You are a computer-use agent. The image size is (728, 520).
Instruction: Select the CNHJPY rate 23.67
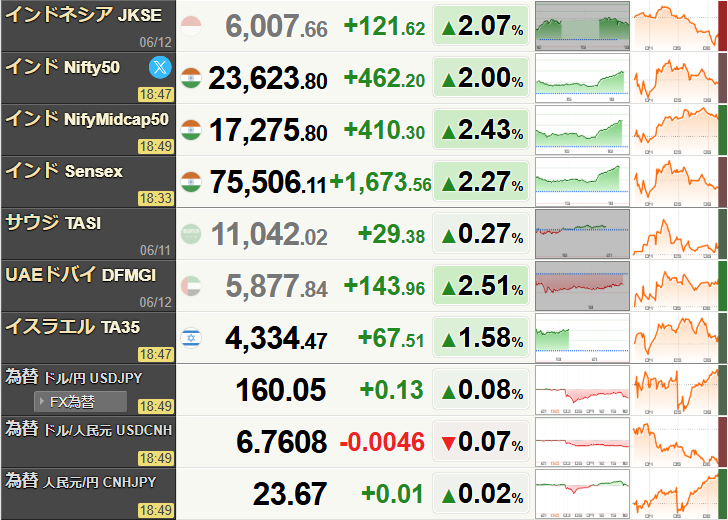[x=290, y=494]
